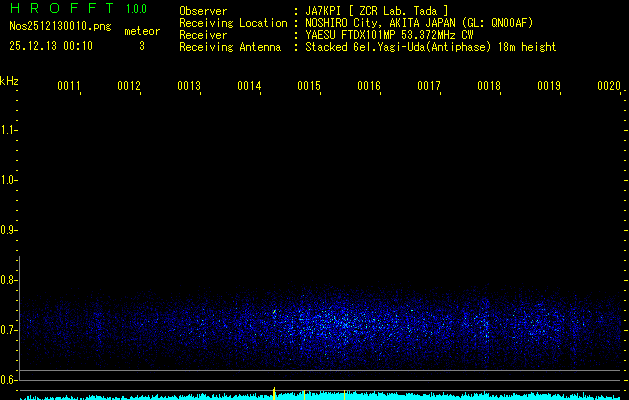Click the 0.7 frequency axis label

click(x=9, y=329)
